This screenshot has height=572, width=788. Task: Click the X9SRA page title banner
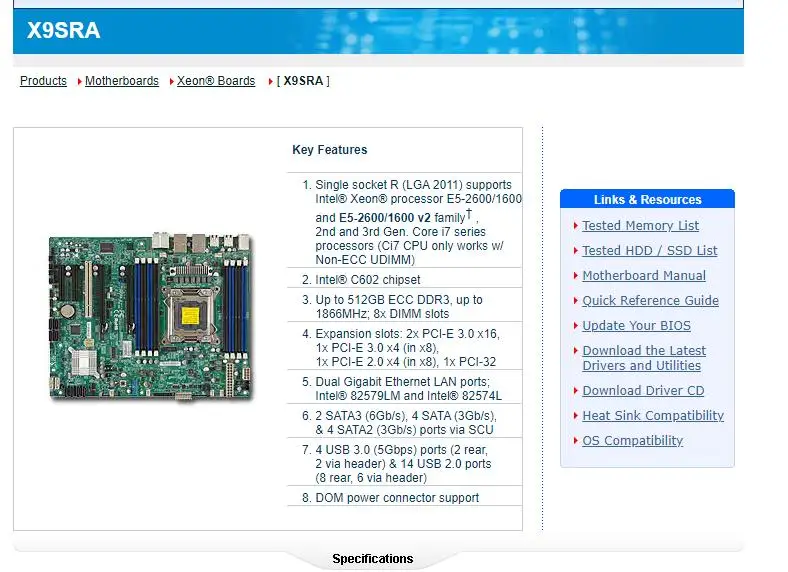point(378,31)
